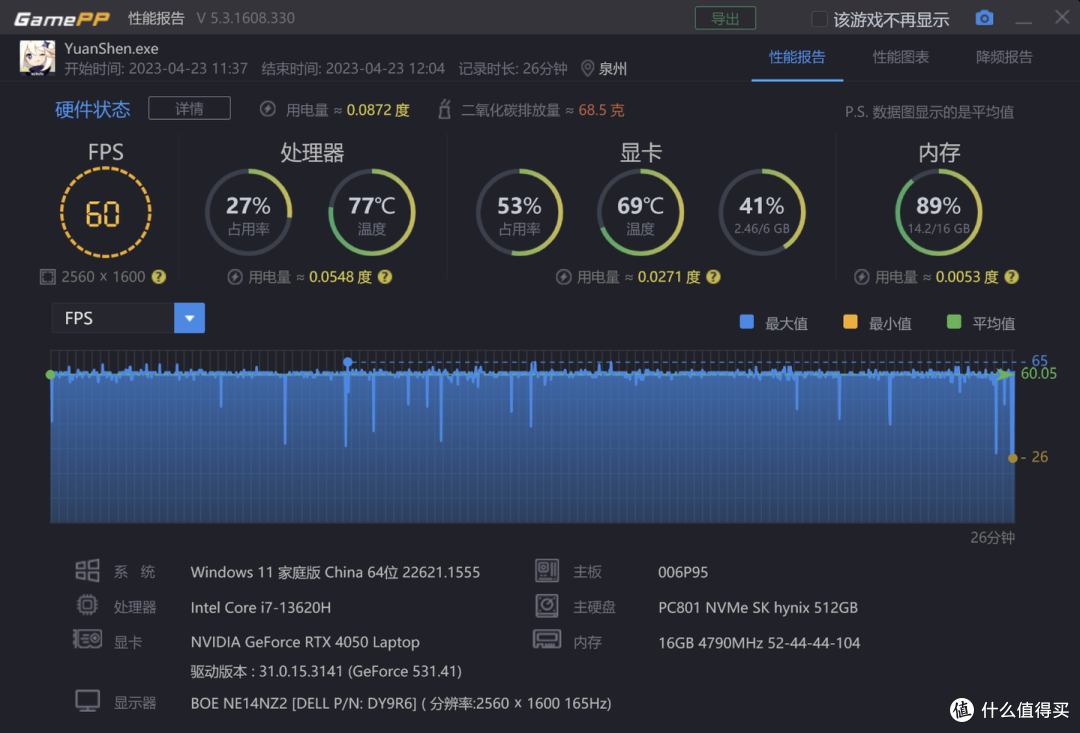Click the driver version 31.0.15.3141 text
Viewport: 1080px width, 733px height.
tap(326, 671)
